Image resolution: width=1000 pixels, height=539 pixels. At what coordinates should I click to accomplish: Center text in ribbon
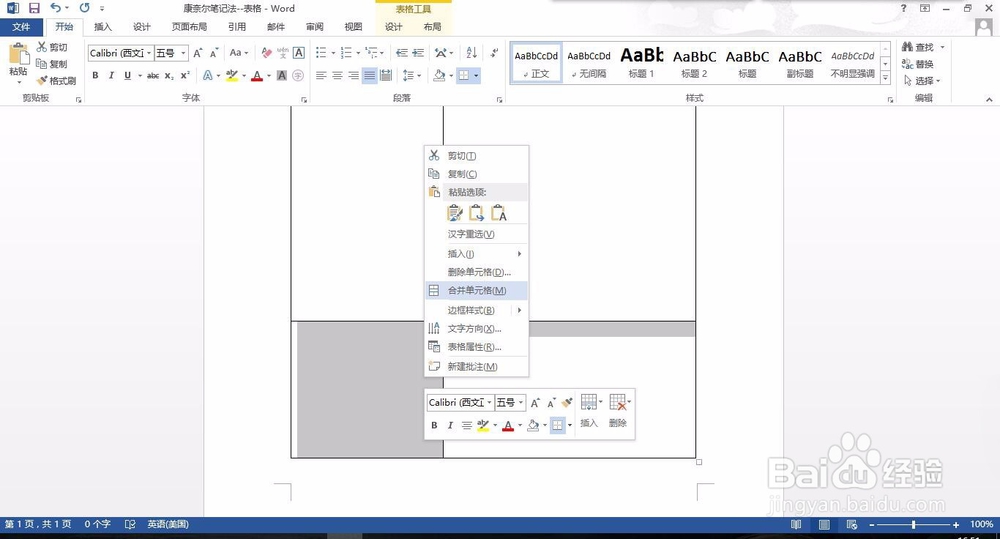point(337,75)
